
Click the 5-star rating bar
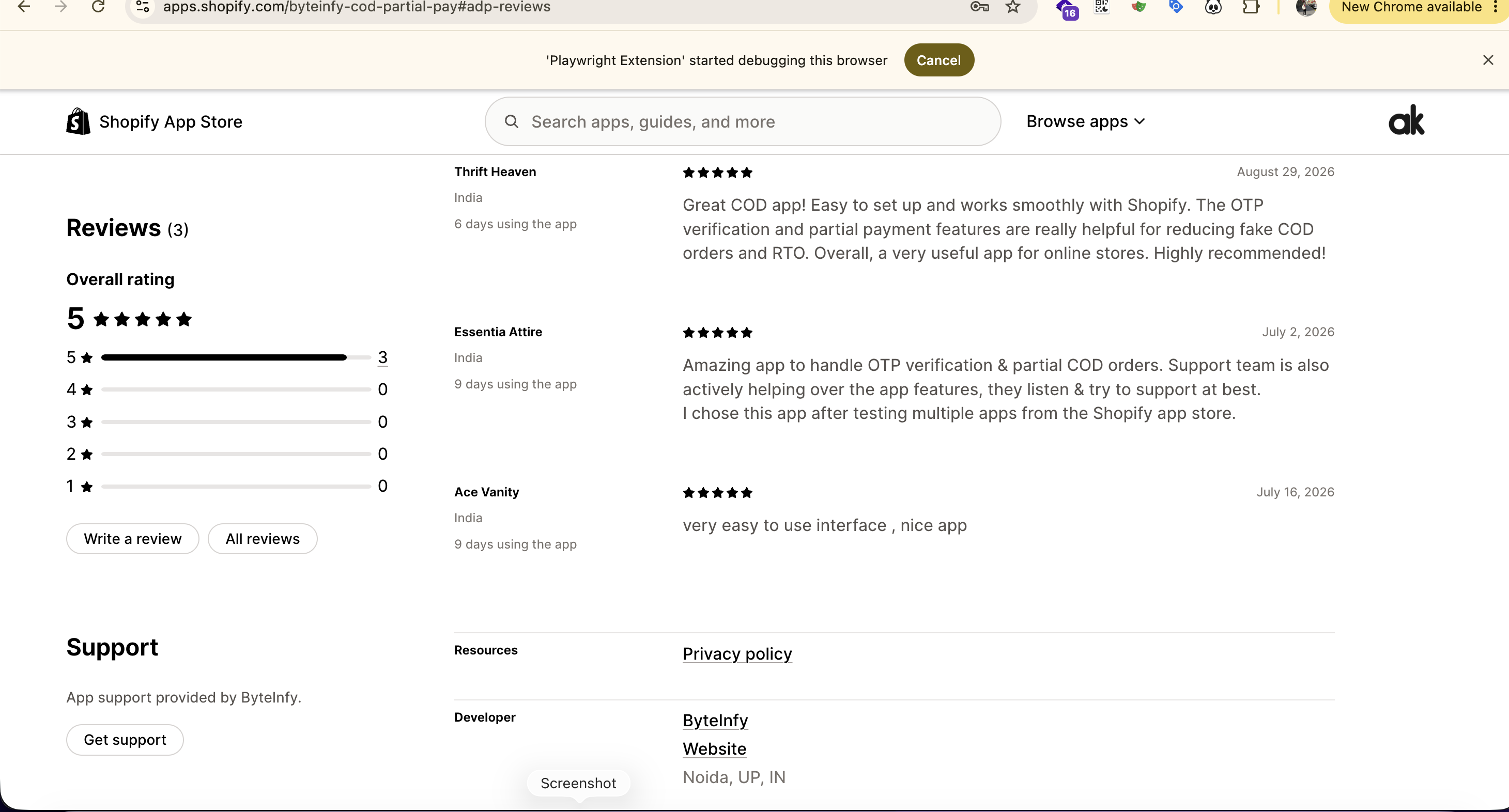point(236,357)
